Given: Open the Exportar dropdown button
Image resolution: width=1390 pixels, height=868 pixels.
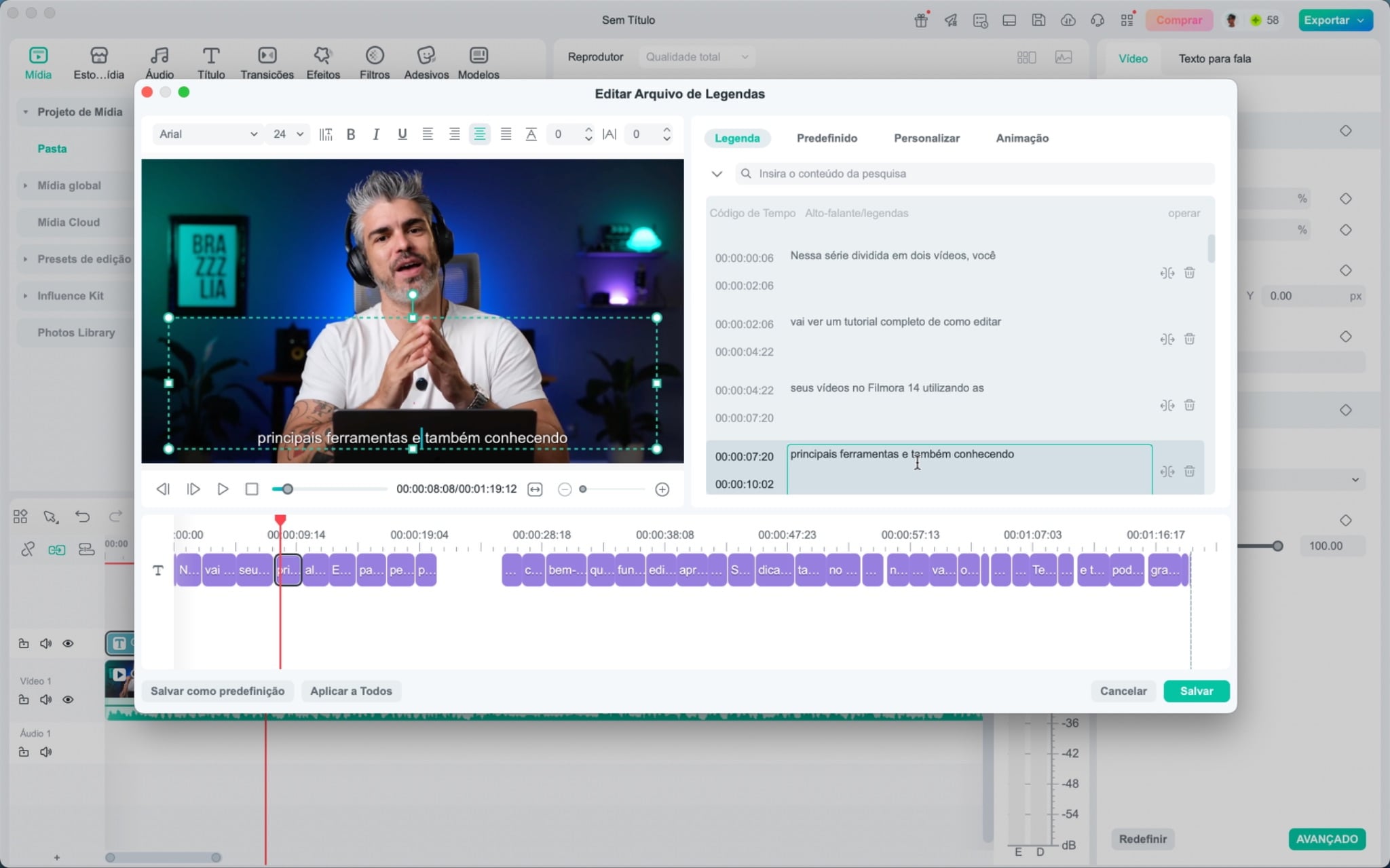Looking at the screenshot, I should (x=1335, y=20).
